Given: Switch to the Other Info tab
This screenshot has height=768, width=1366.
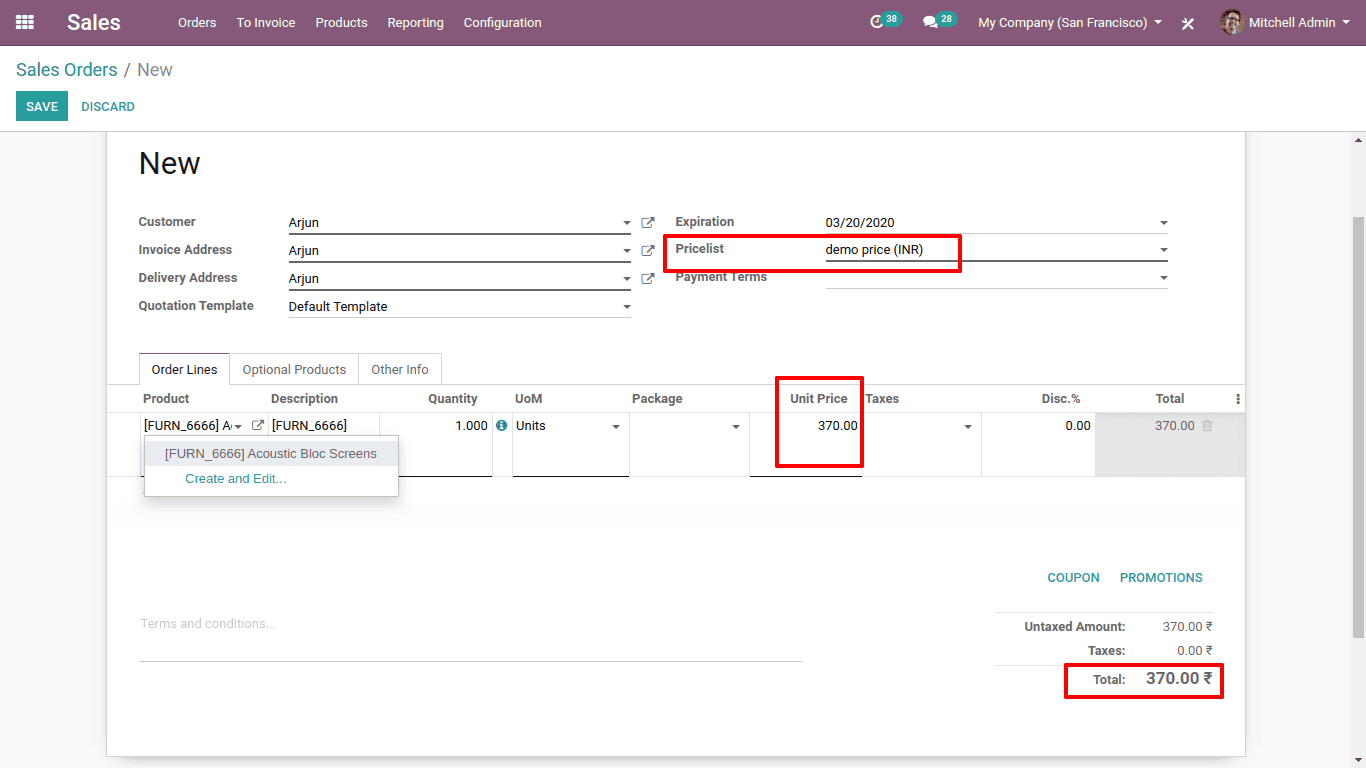Looking at the screenshot, I should point(400,369).
